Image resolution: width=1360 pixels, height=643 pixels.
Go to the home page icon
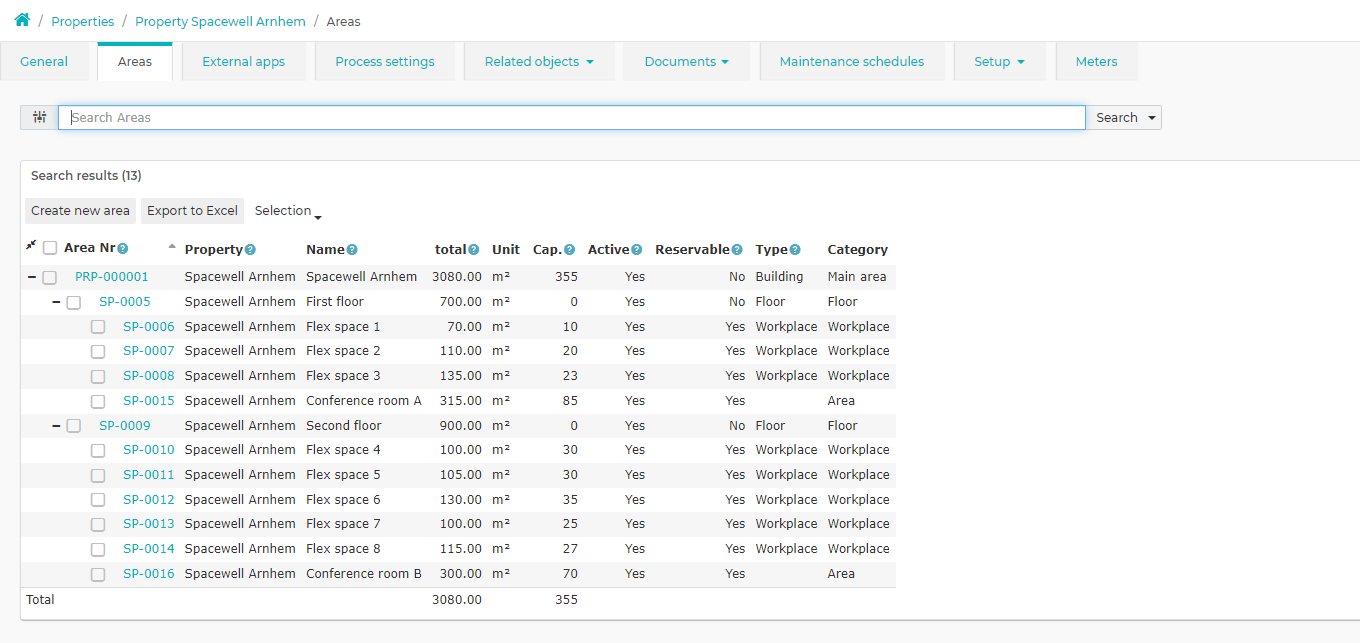tap(22, 20)
